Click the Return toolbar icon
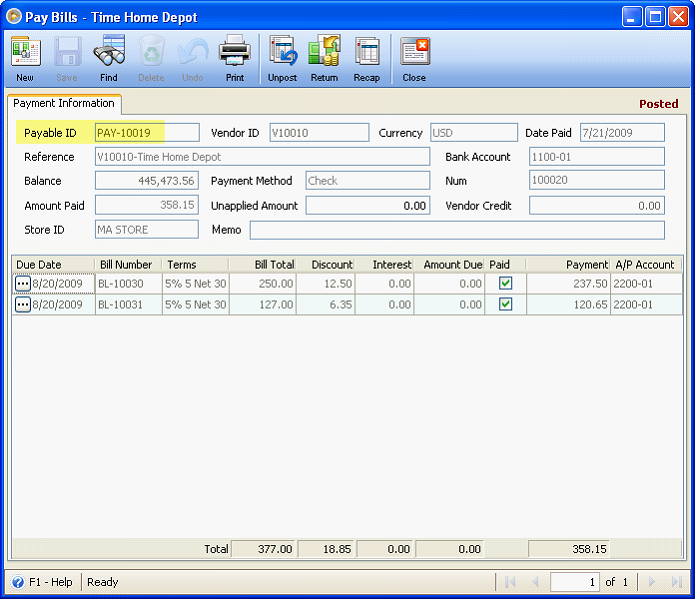 coord(324,58)
